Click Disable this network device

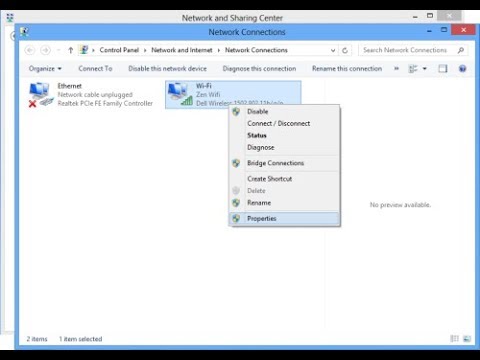167,69
